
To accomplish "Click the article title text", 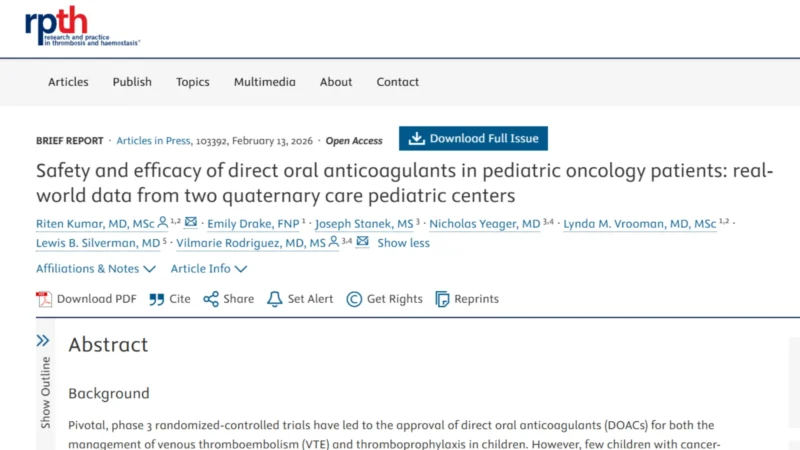I will click(x=404, y=183).
